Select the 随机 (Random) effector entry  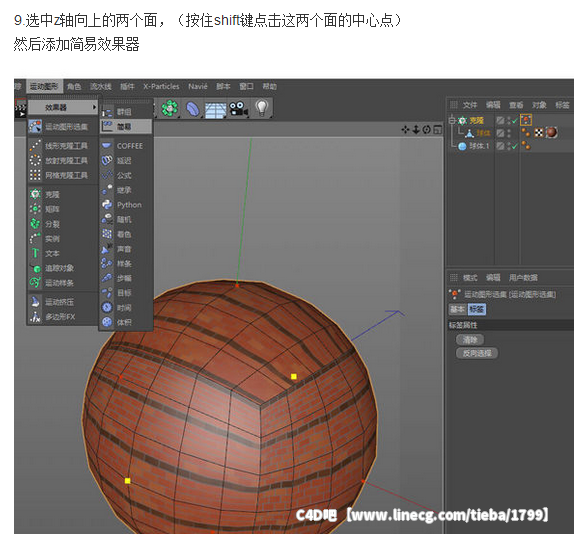pos(126,219)
